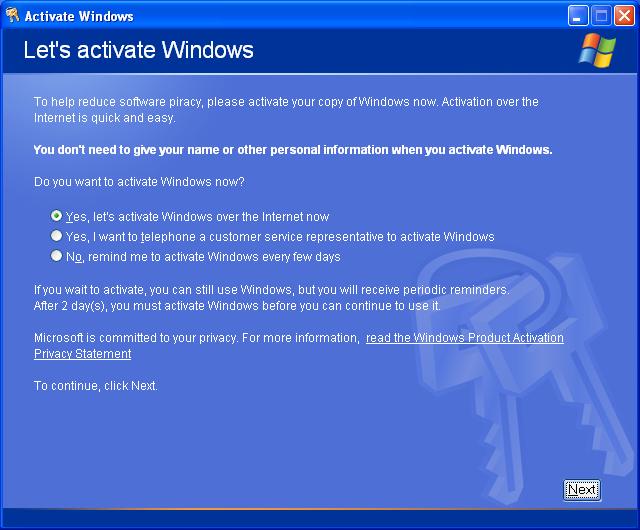Image resolution: width=640 pixels, height=530 pixels.
Task: Open the Windows Product Activation Privacy Statement link
Action: tap(464, 338)
